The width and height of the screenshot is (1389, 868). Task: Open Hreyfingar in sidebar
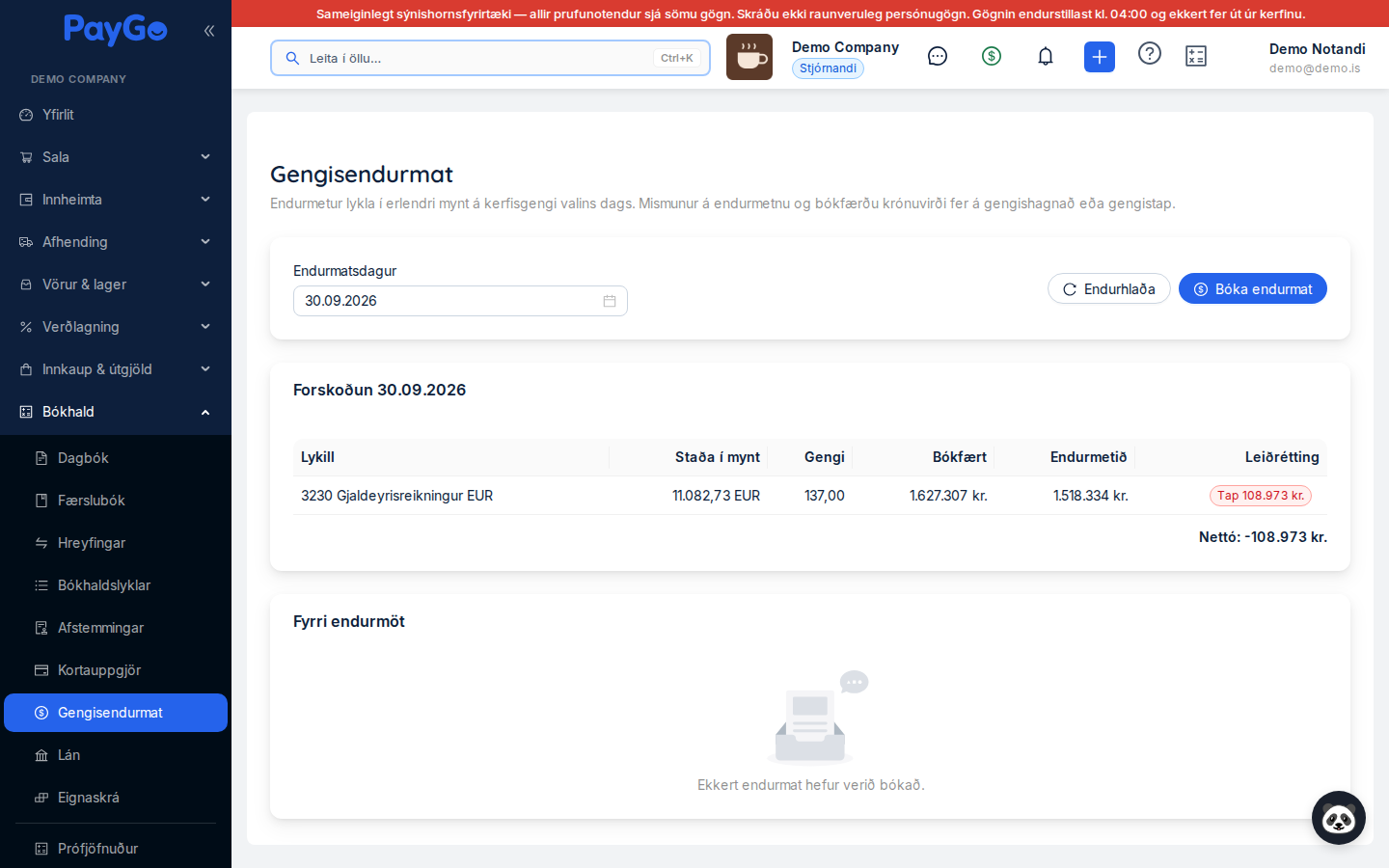tap(116, 543)
